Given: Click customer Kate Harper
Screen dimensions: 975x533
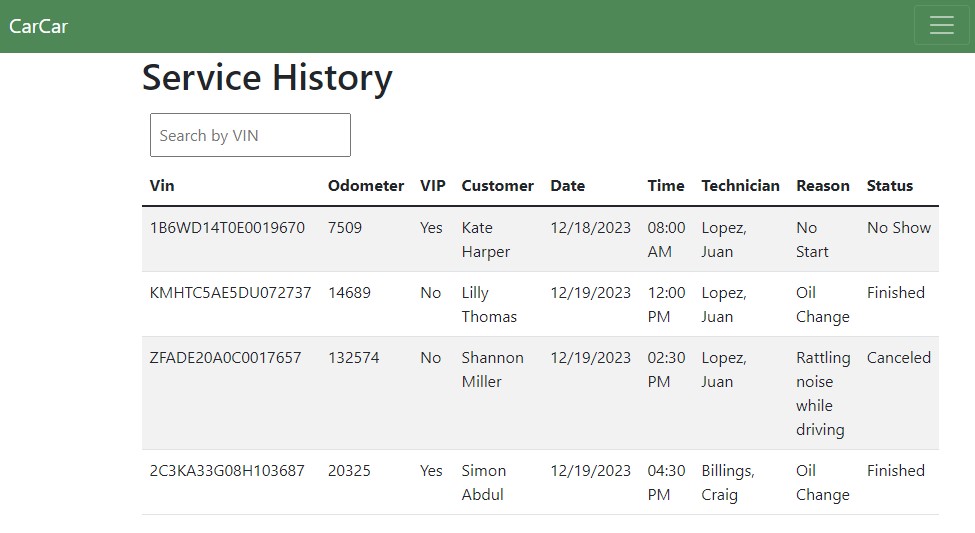Looking at the screenshot, I should tap(485, 240).
